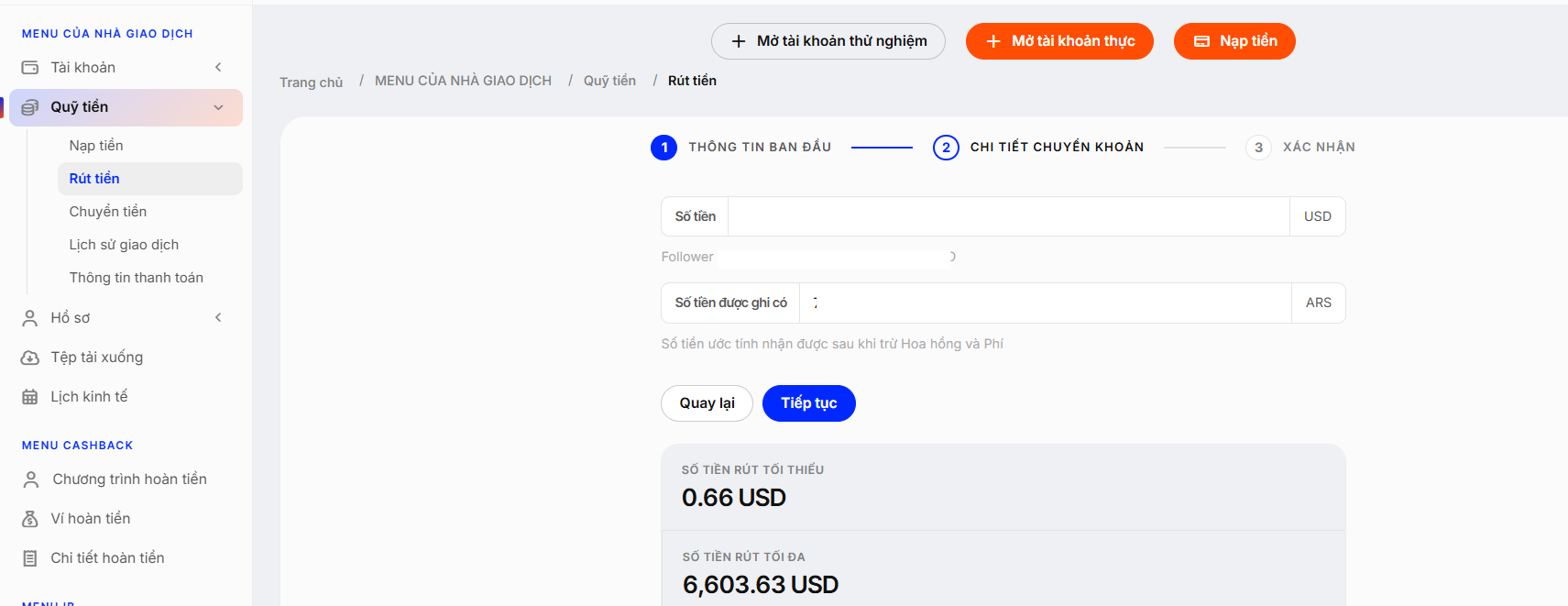Screen dimensions: 1568x606
Task: Go to step 1 Thông tin ban đầu
Action: tap(741, 147)
